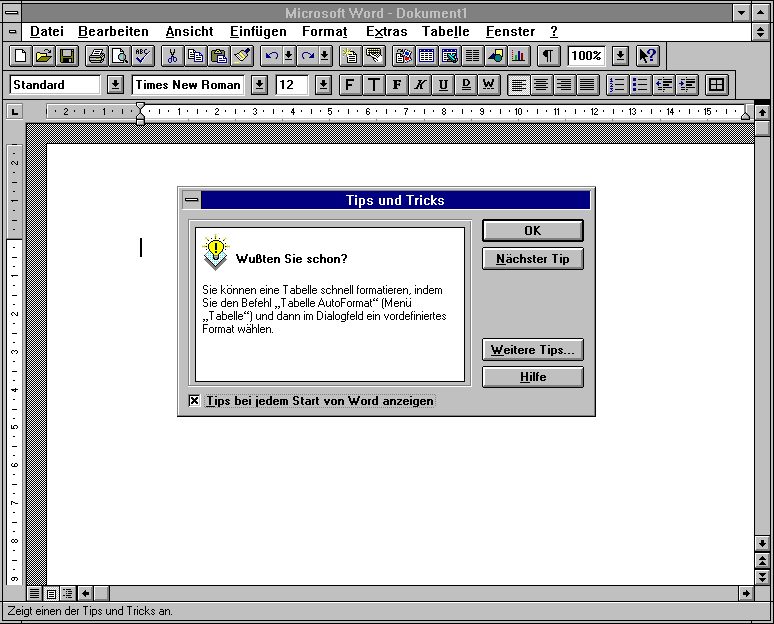Screen dimensions: 774x624
Task: Align text to the right
Action: pos(564,85)
